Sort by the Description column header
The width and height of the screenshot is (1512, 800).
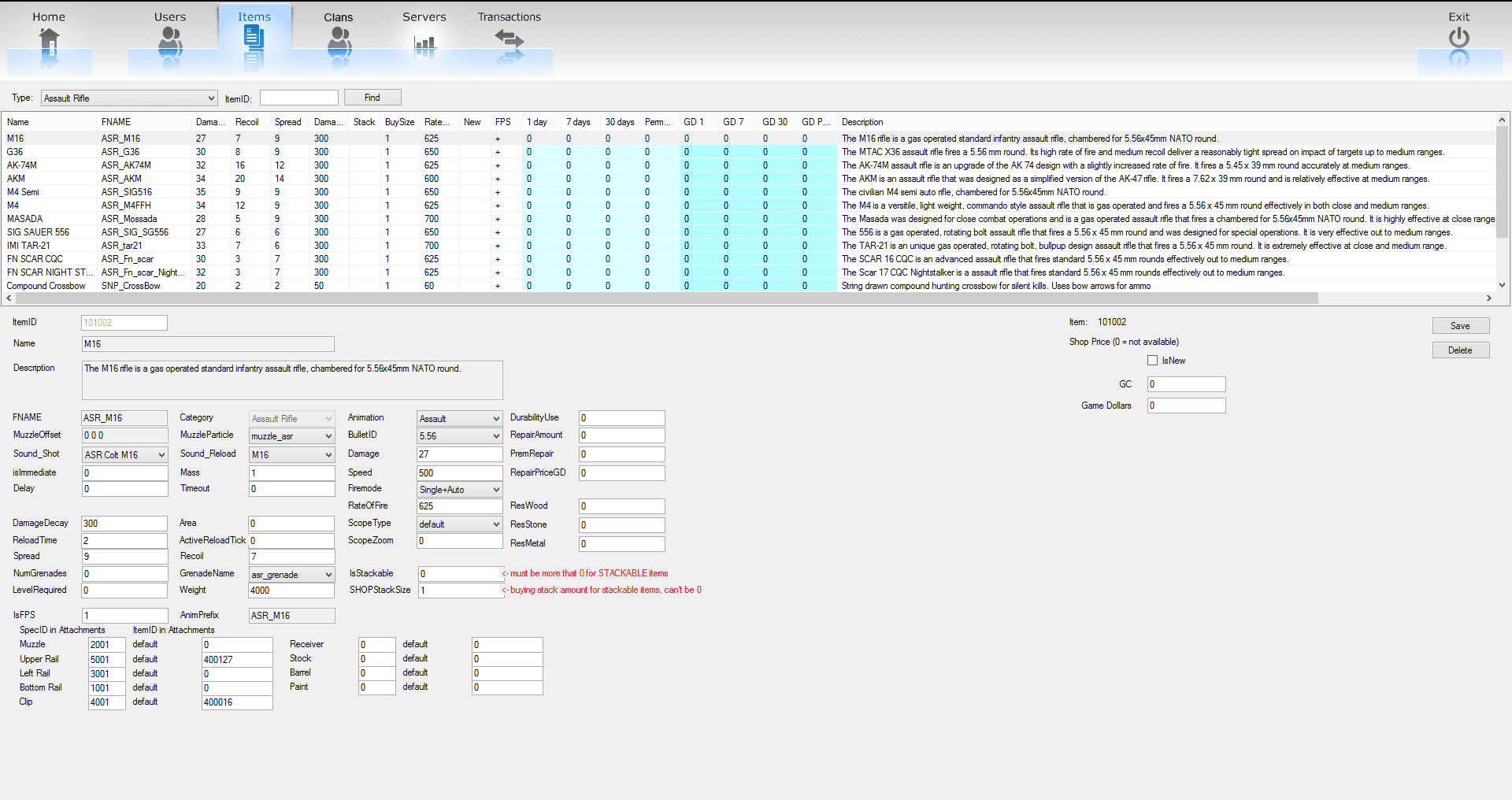(1165, 122)
